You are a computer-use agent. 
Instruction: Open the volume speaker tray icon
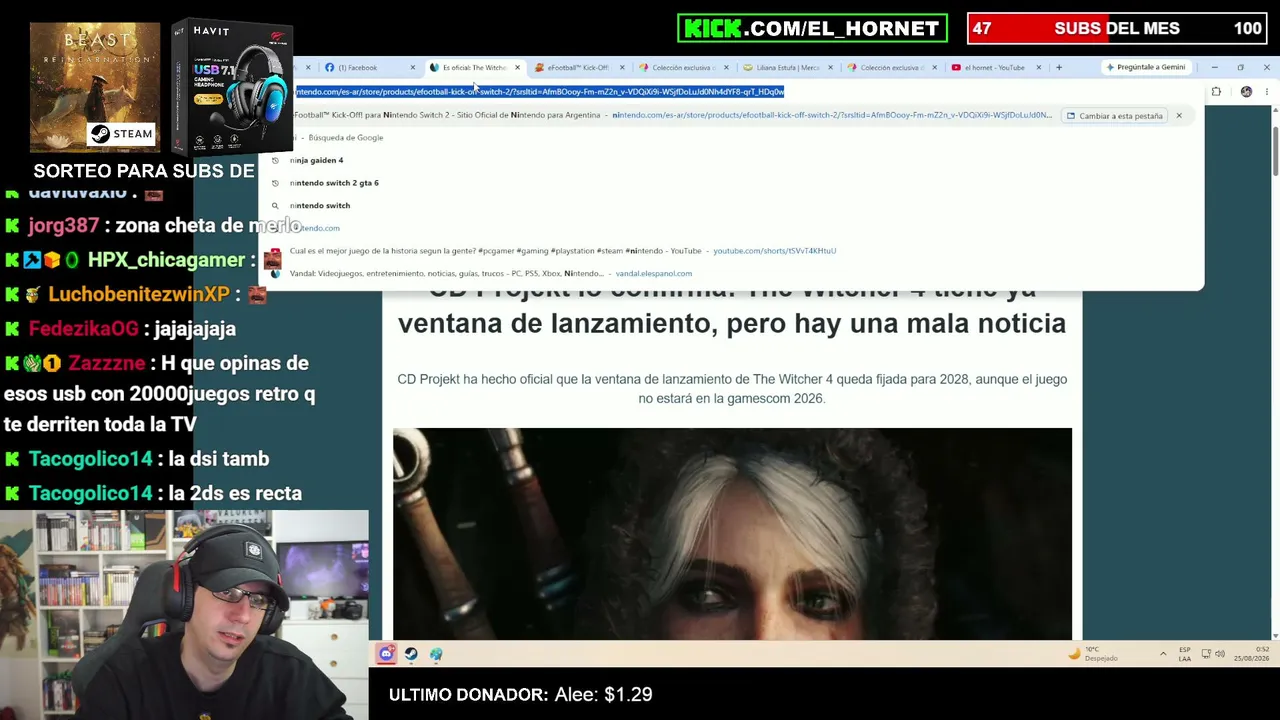coord(1220,654)
